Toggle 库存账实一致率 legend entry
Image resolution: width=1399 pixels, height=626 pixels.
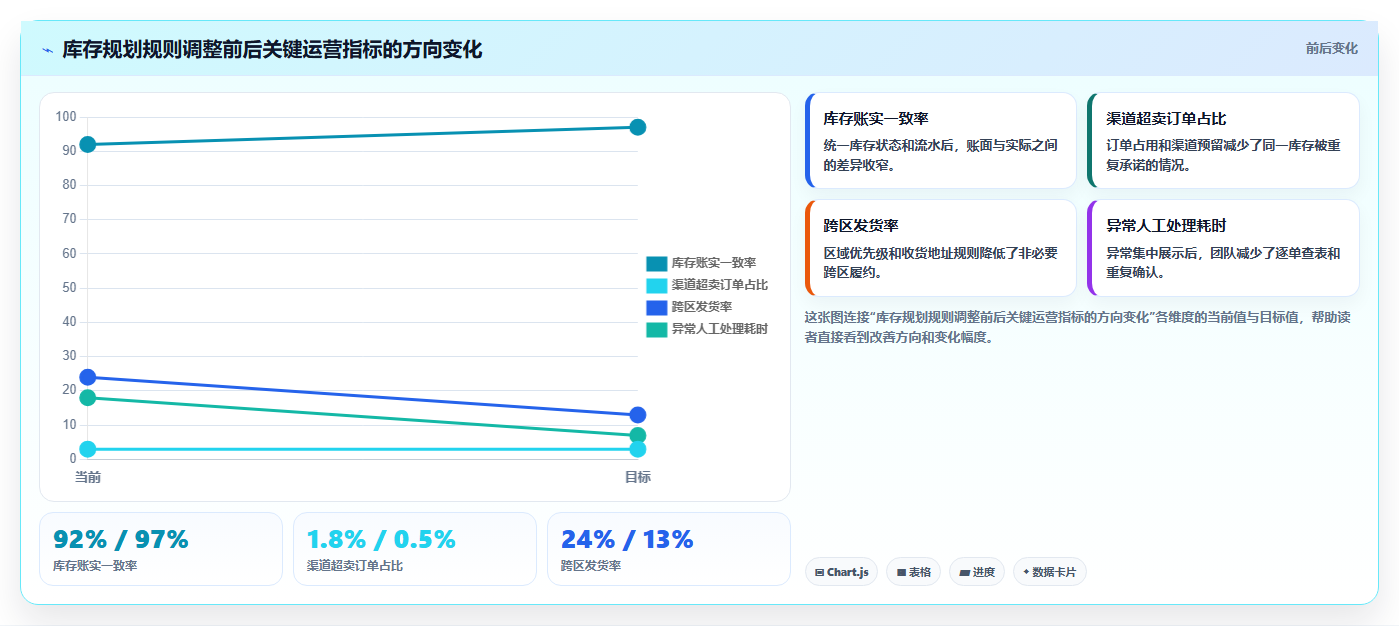pyautogui.click(x=701, y=263)
